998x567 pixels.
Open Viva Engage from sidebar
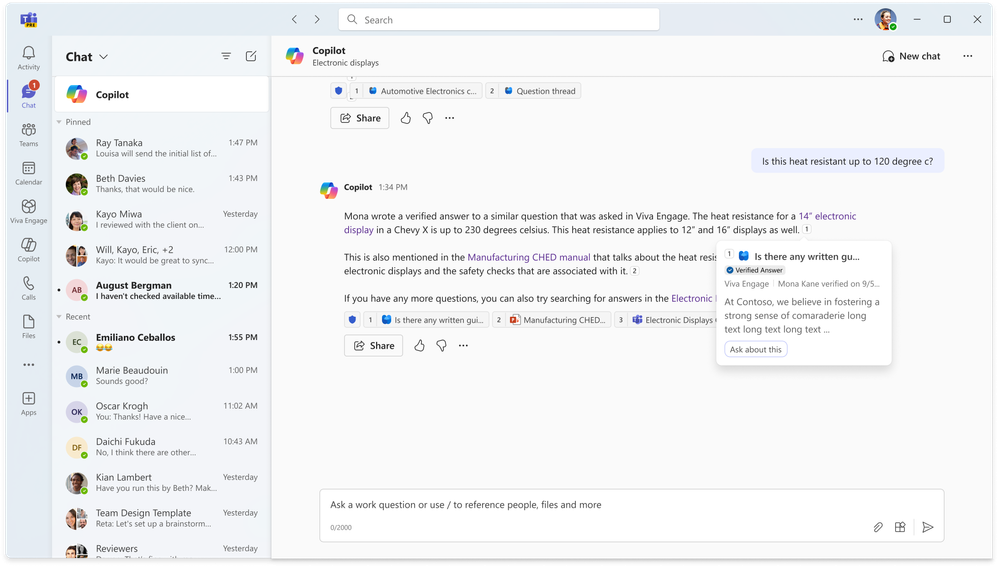click(29, 211)
